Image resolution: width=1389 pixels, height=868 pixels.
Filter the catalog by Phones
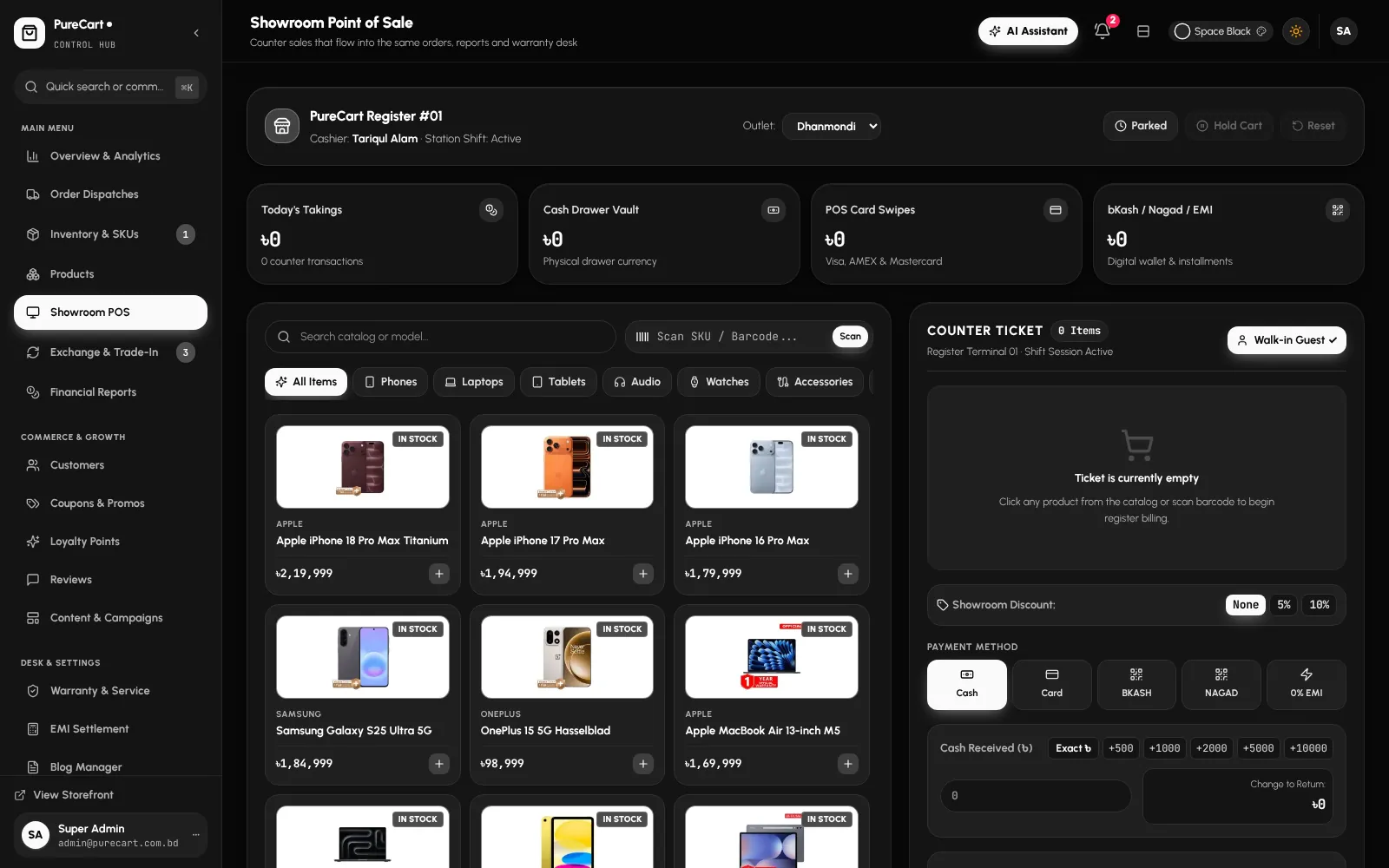tap(390, 382)
